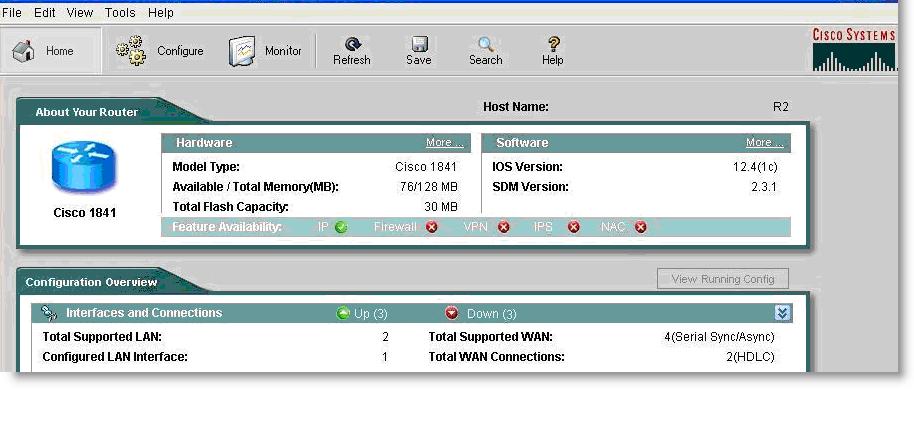Click the Up (3) interfaces count
Screen dimensions: 914x432
(371, 314)
